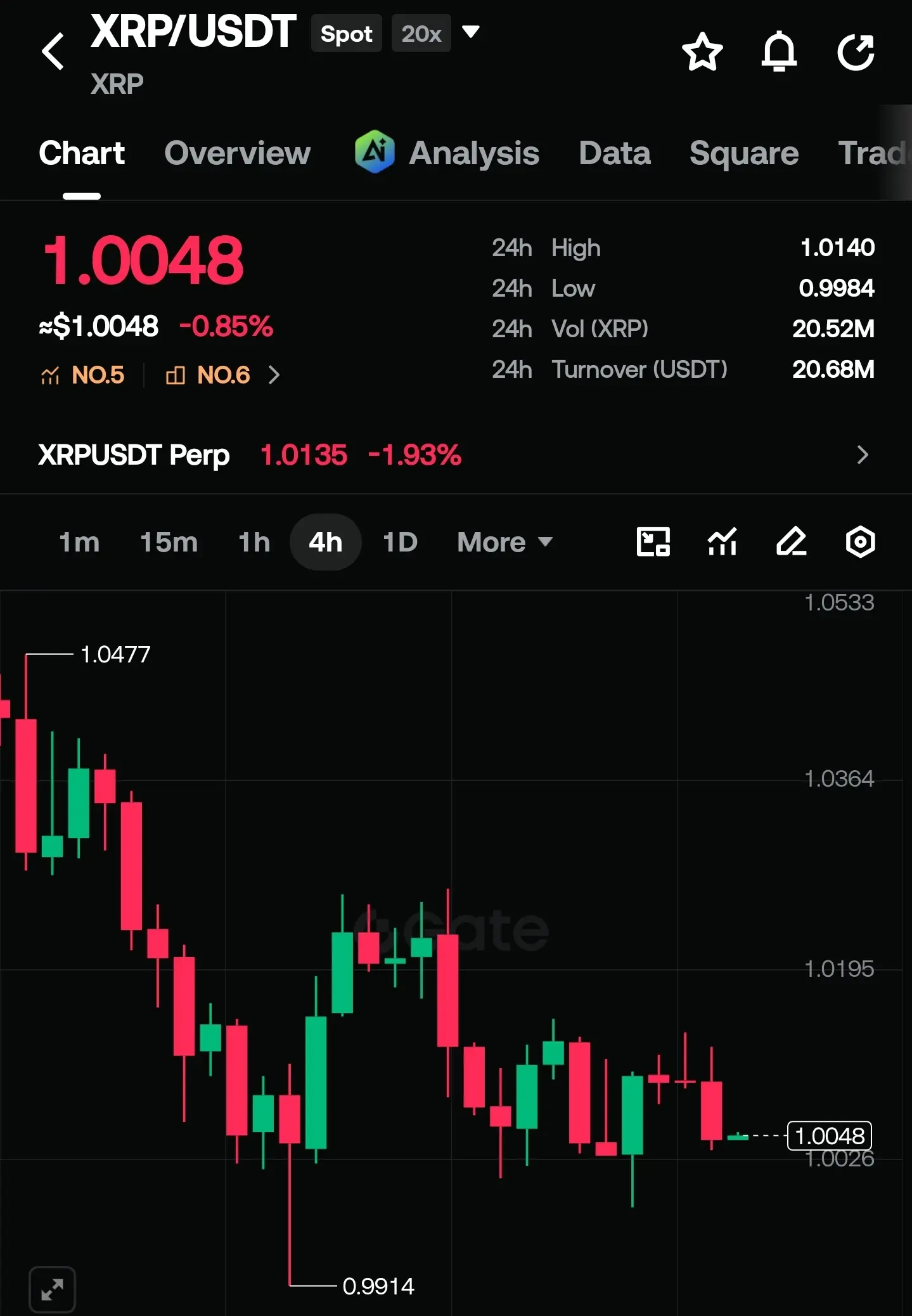Screen dimensions: 912x1316
Task: Tap the share icon
Action: [856, 51]
